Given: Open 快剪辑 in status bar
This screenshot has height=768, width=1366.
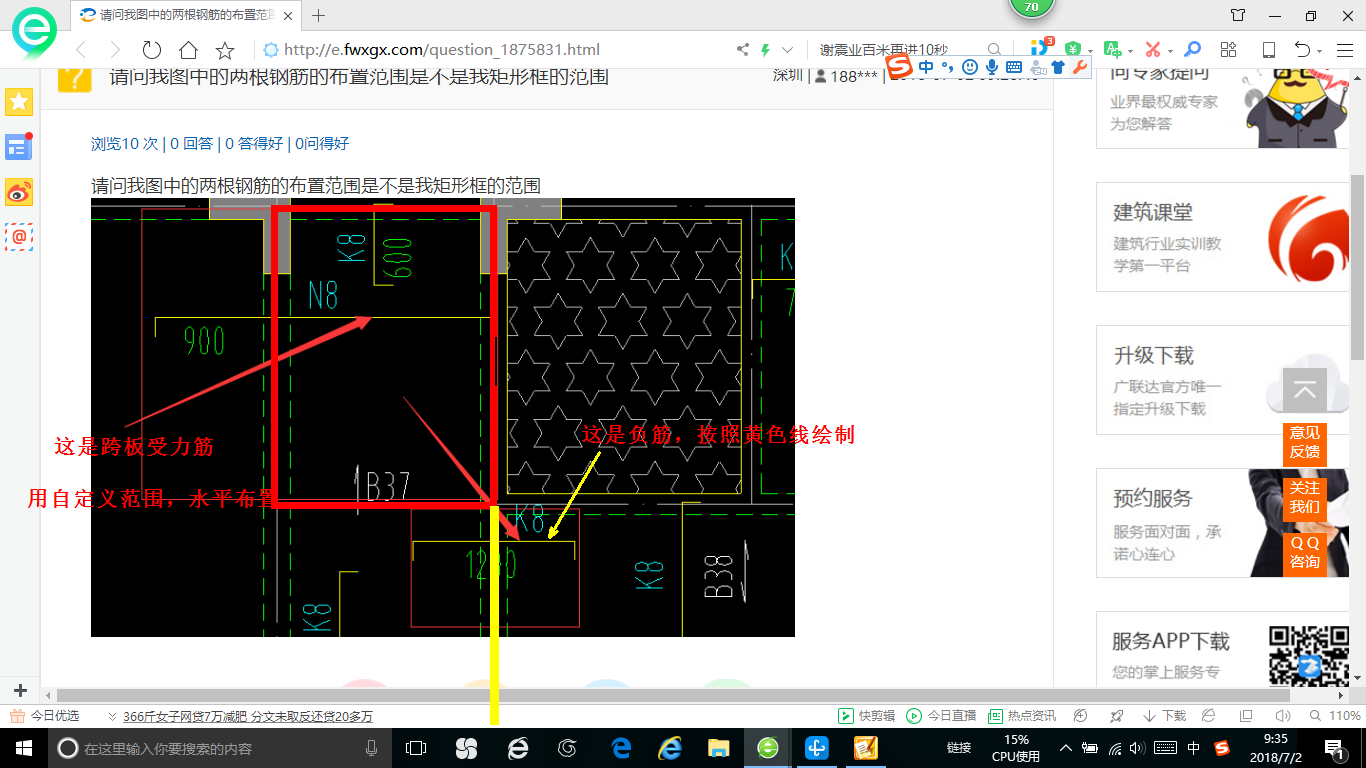Looking at the screenshot, I should pyautogui.click(x=867, y=716).
